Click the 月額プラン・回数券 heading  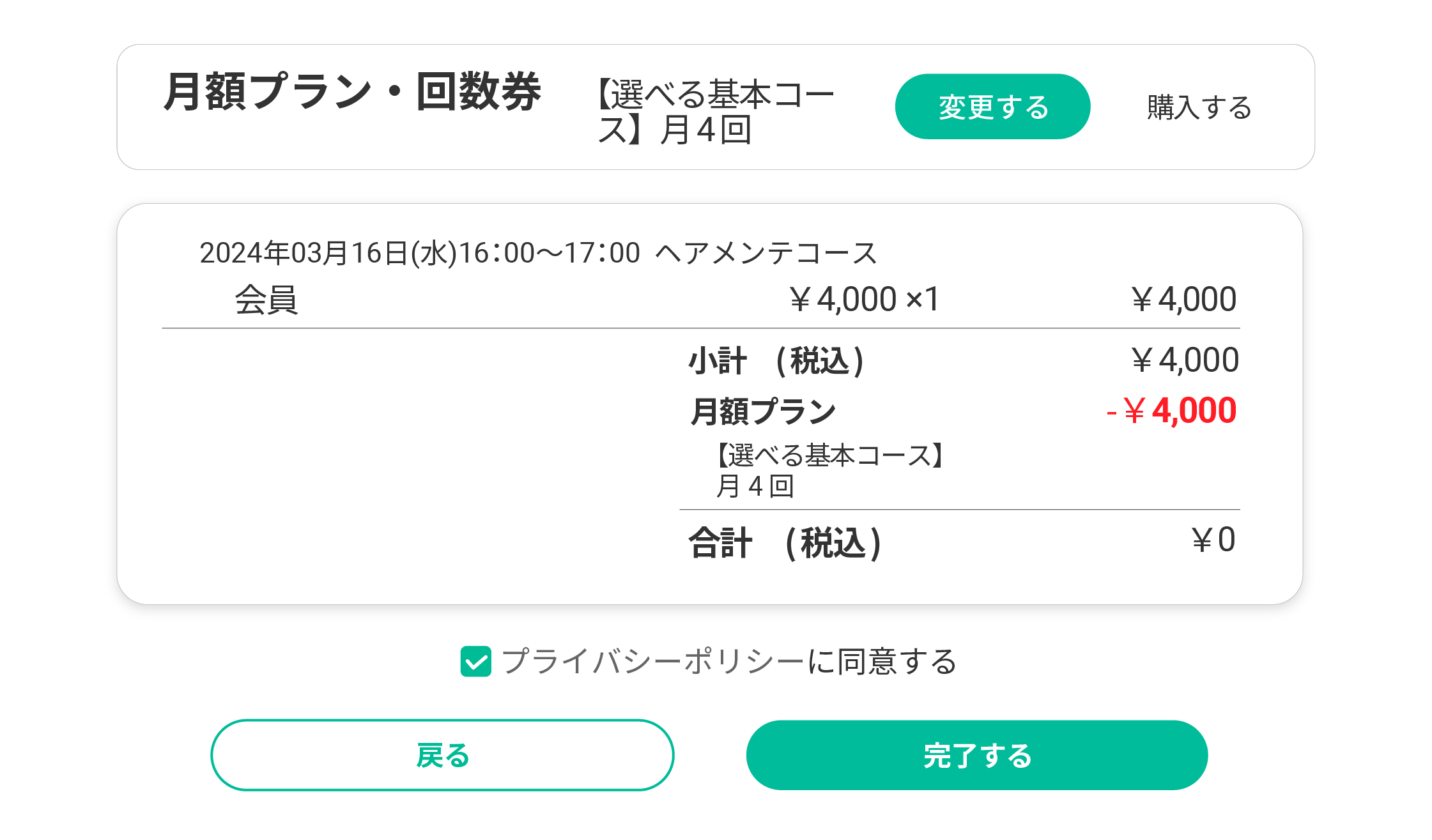[352, 91]
